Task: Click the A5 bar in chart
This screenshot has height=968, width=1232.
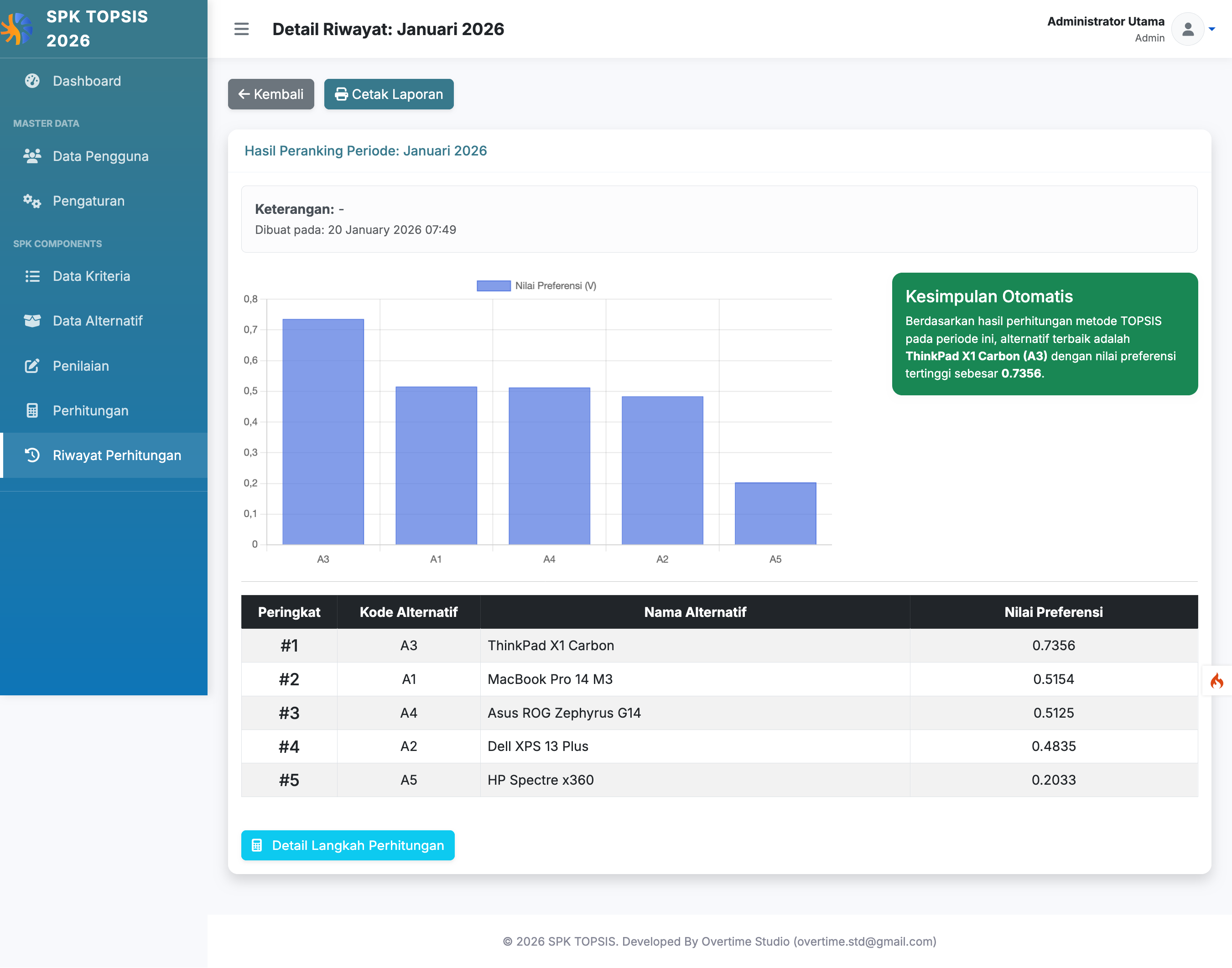Action: (775, 513)
